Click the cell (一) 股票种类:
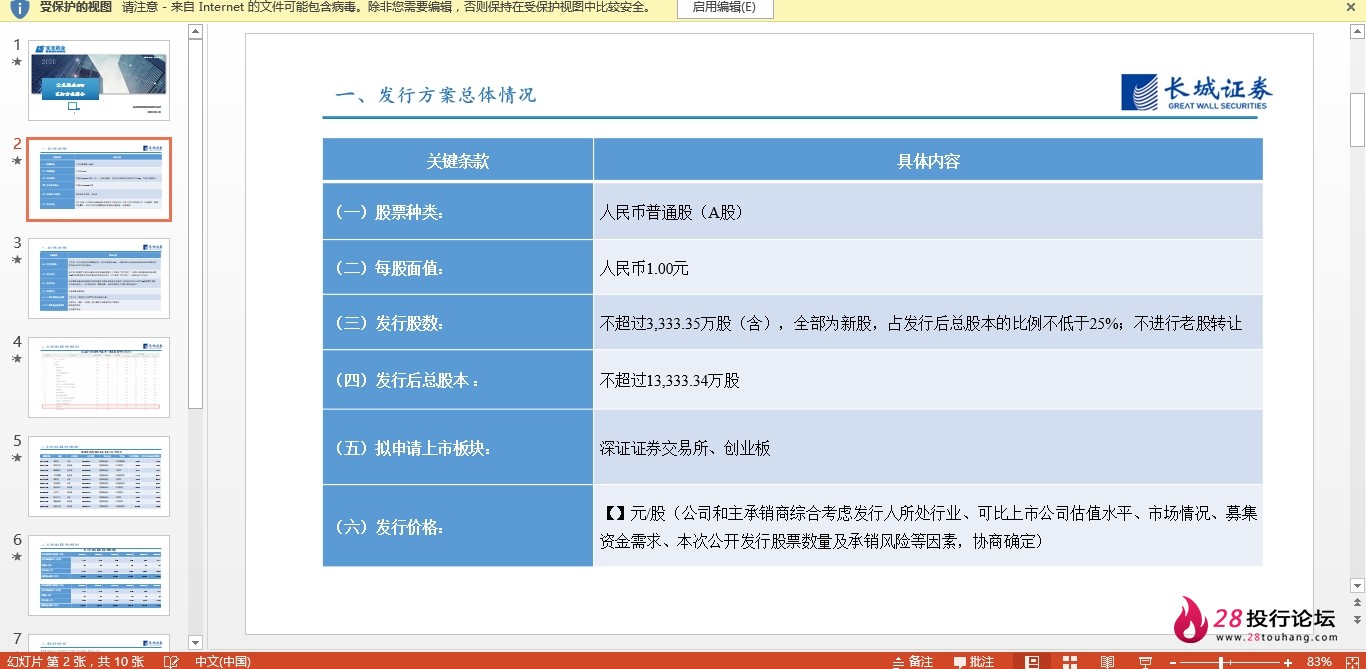Image resolution: width=1366 pixels, height=669 pixels. 458,212
